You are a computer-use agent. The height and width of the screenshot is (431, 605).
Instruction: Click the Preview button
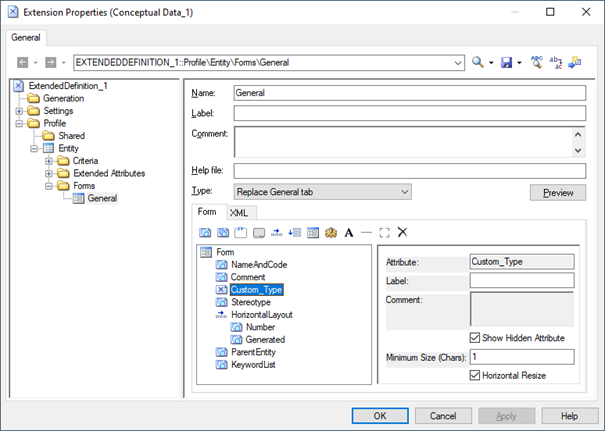point(557,193)
